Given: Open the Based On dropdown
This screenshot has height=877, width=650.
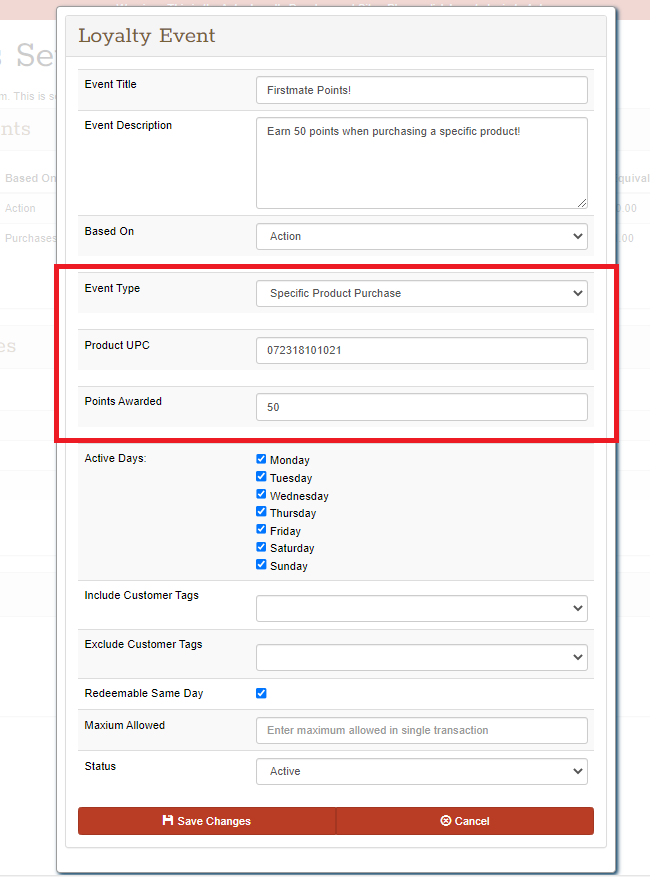Looking at the screenshot, I should point(421,236).
